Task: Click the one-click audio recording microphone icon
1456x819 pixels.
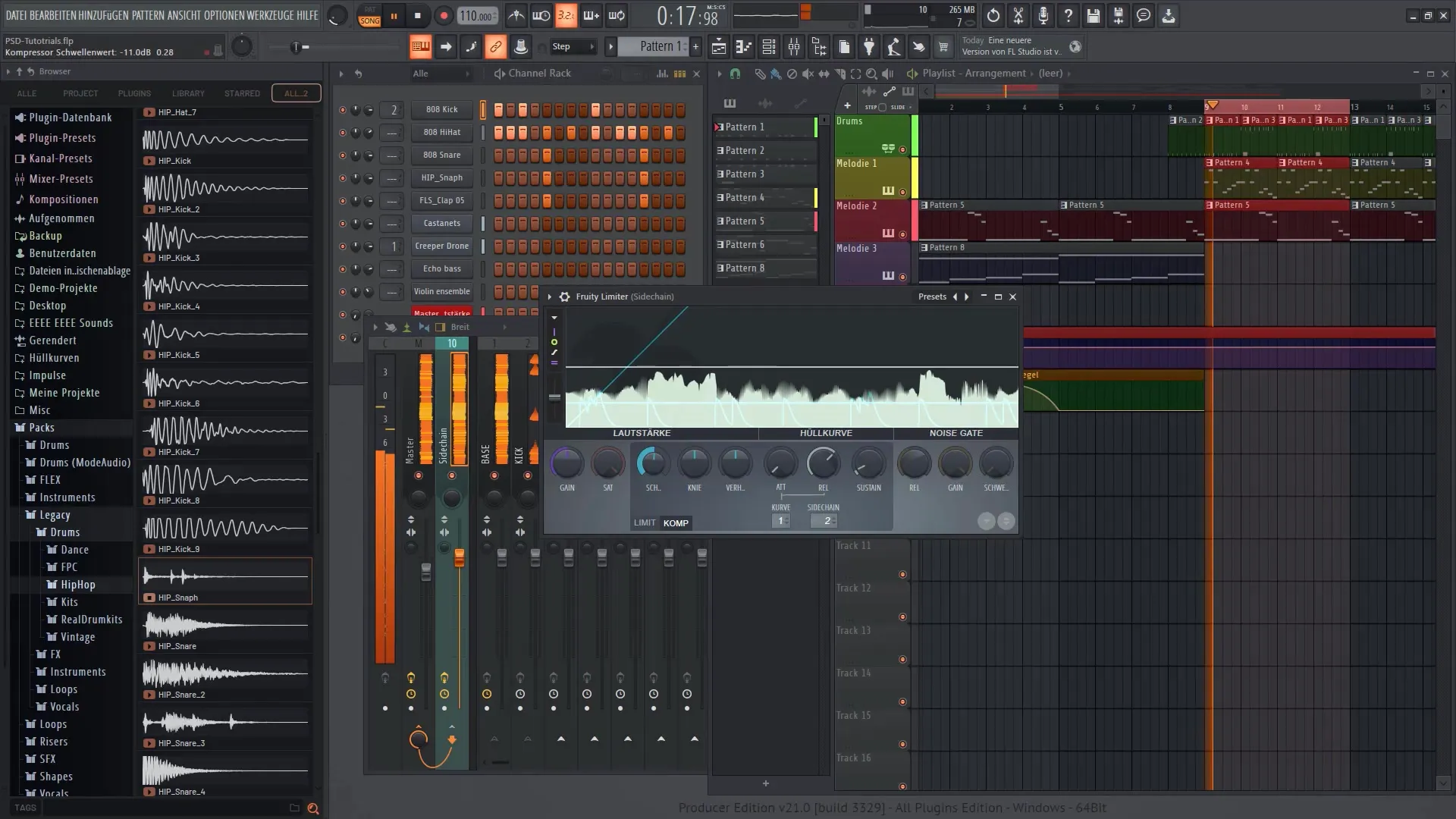Action: pyautogui.click(x=1043, y=15)
